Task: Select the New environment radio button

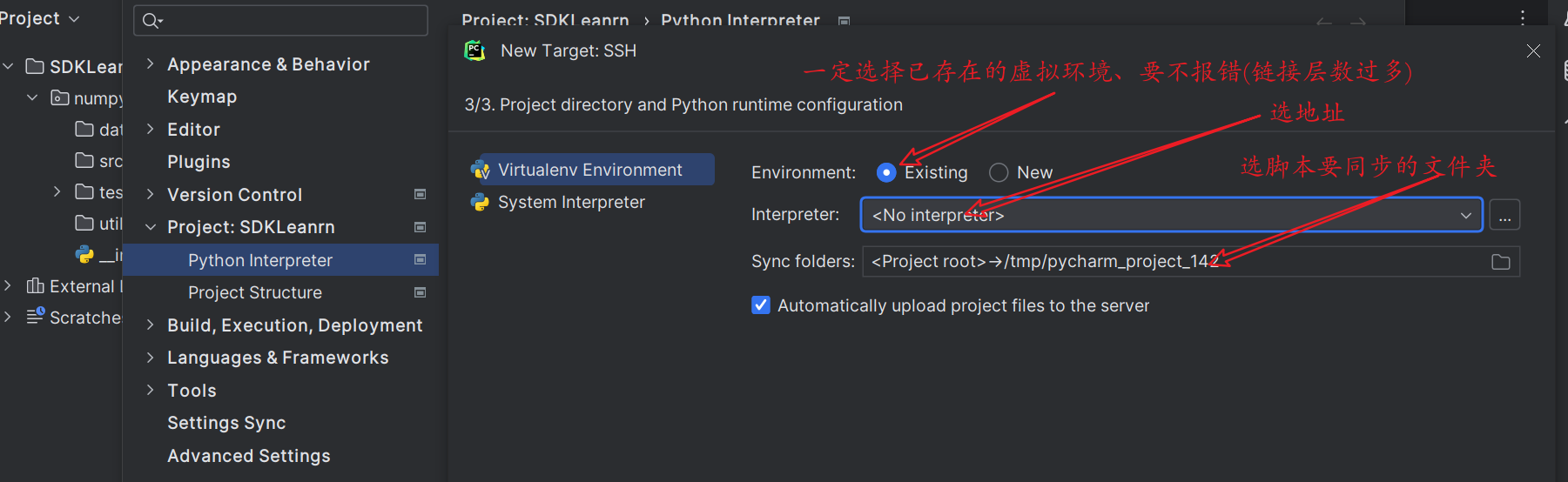Action: [x=999, y=172]
